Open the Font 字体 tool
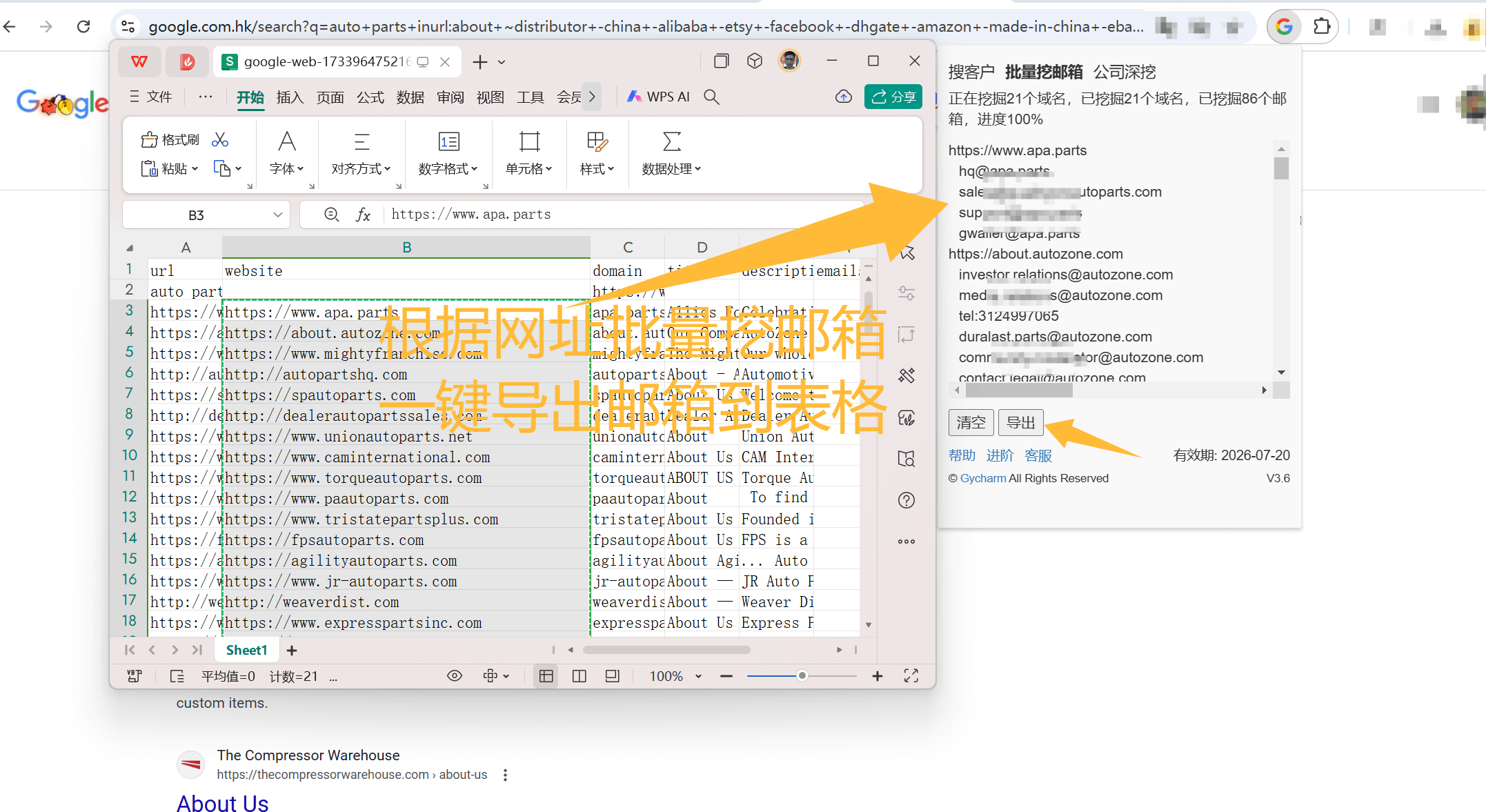The height and width of the screenshot is (812, 1486). (x=287, y=153)
